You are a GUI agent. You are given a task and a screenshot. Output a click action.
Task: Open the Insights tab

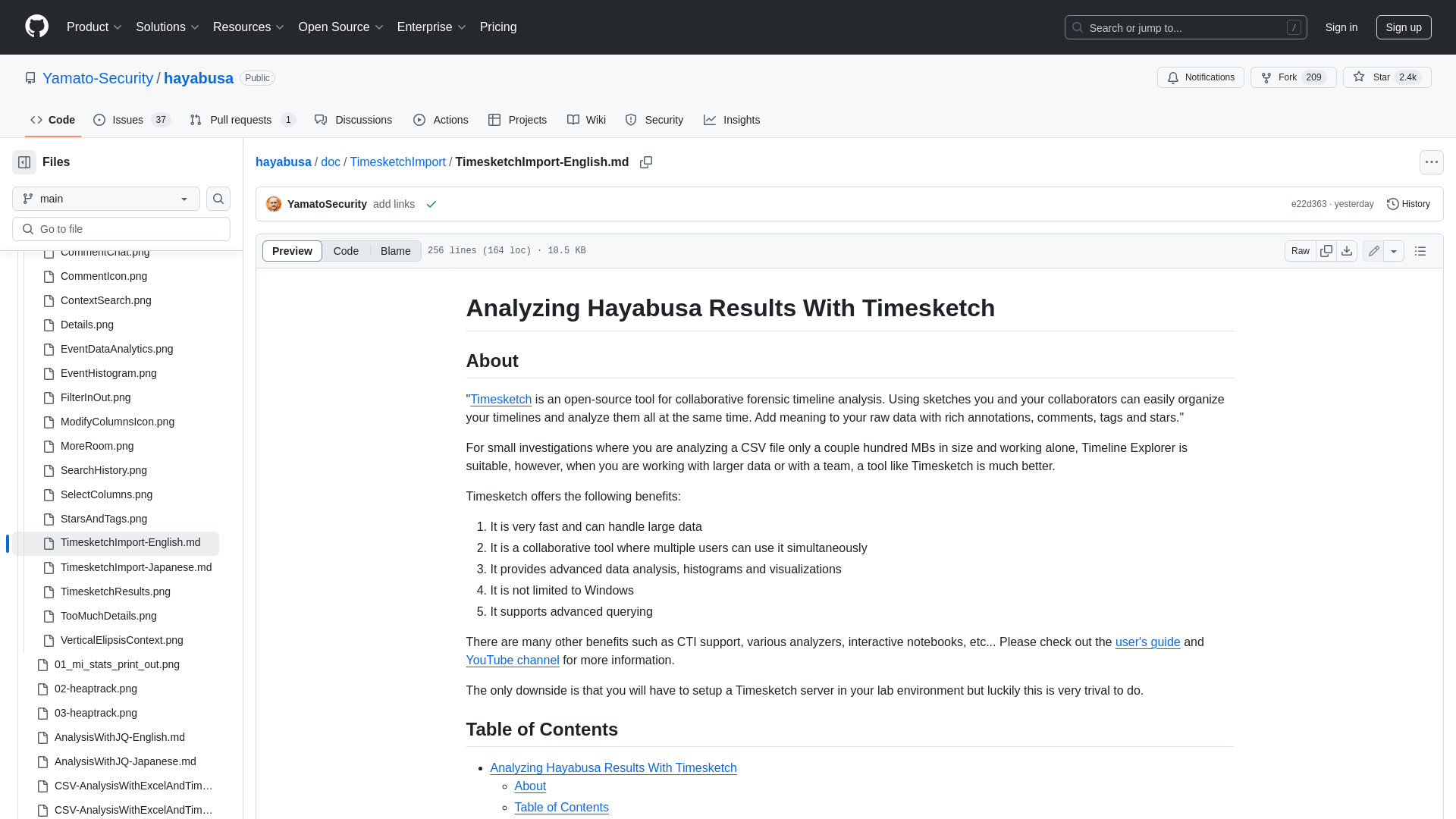click(732, 120)
